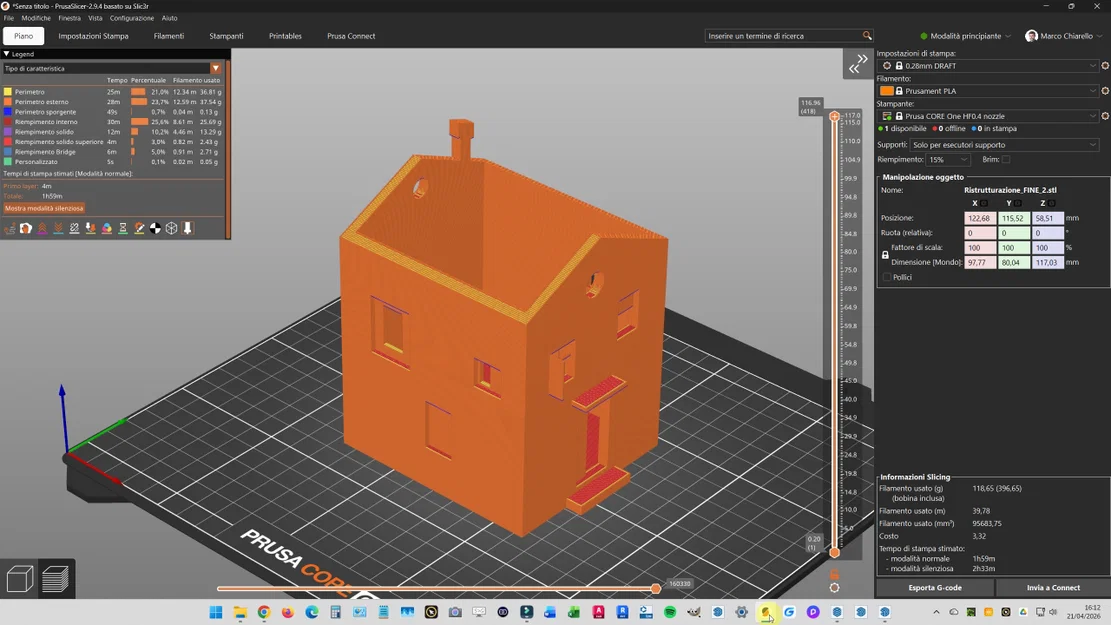This screenshot has height=625, width=1111.
Task: Open printer settings gear beside Prusa CORE One
Action: click(x=1105, y=116)
